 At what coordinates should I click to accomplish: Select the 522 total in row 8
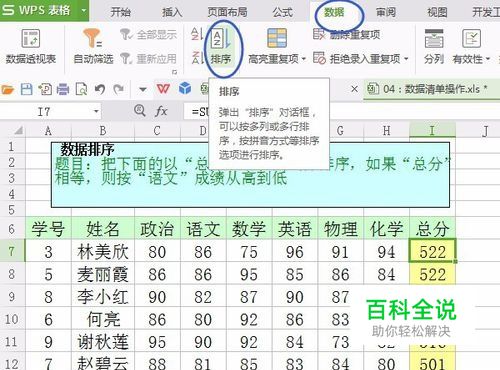[432, 274]
